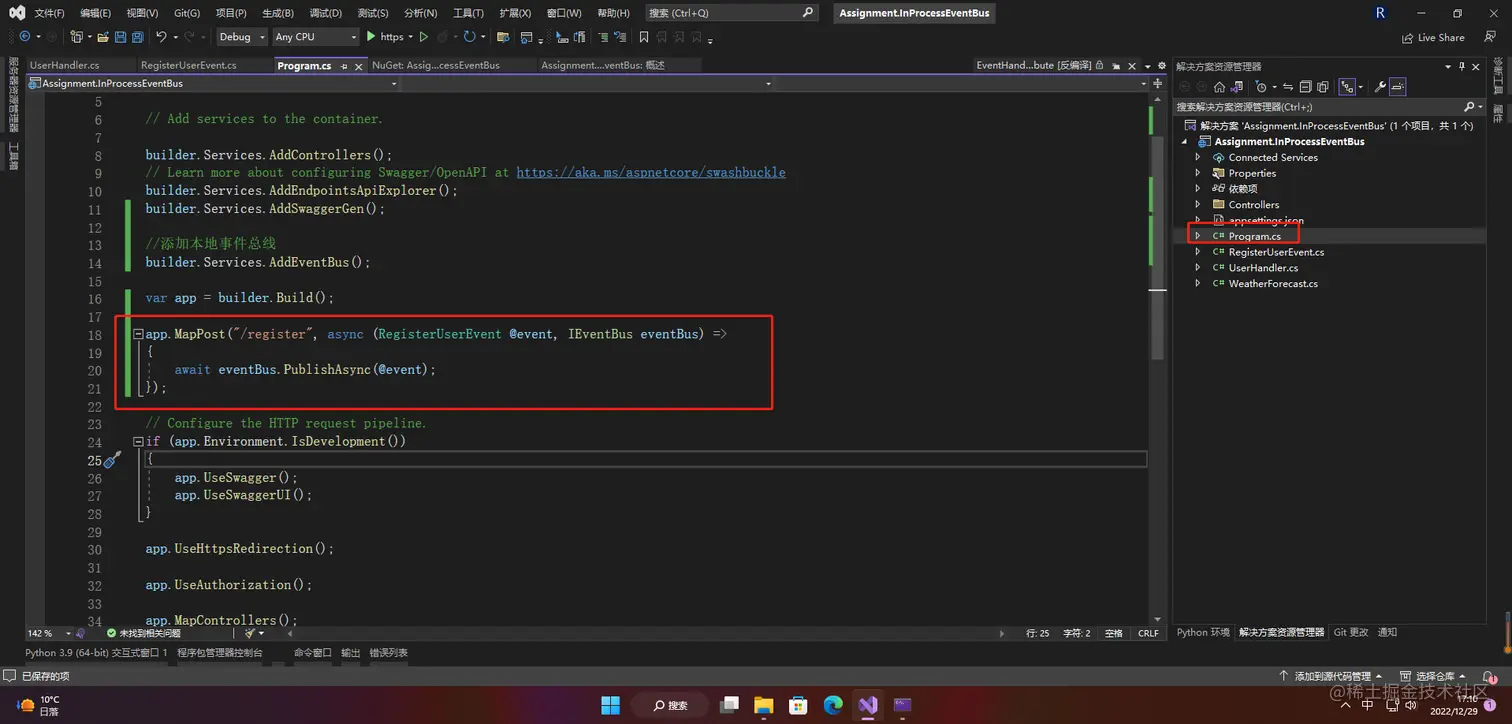Screen dimensions: 1512x724
Task: Open the Git(G) menu
Action: click(187, 13)
